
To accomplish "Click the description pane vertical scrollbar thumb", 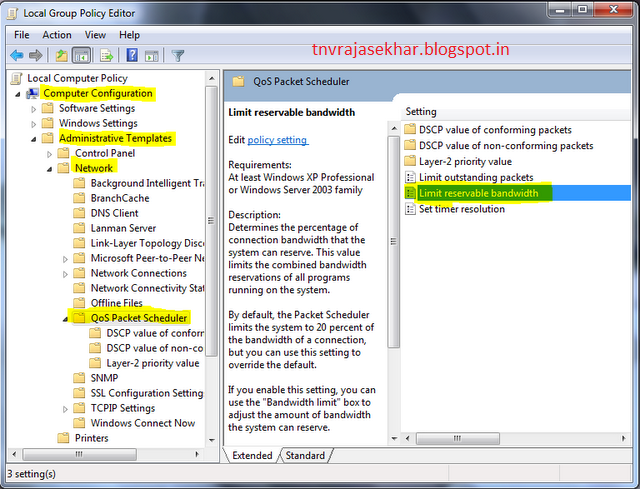I will [x=393, y=242].
